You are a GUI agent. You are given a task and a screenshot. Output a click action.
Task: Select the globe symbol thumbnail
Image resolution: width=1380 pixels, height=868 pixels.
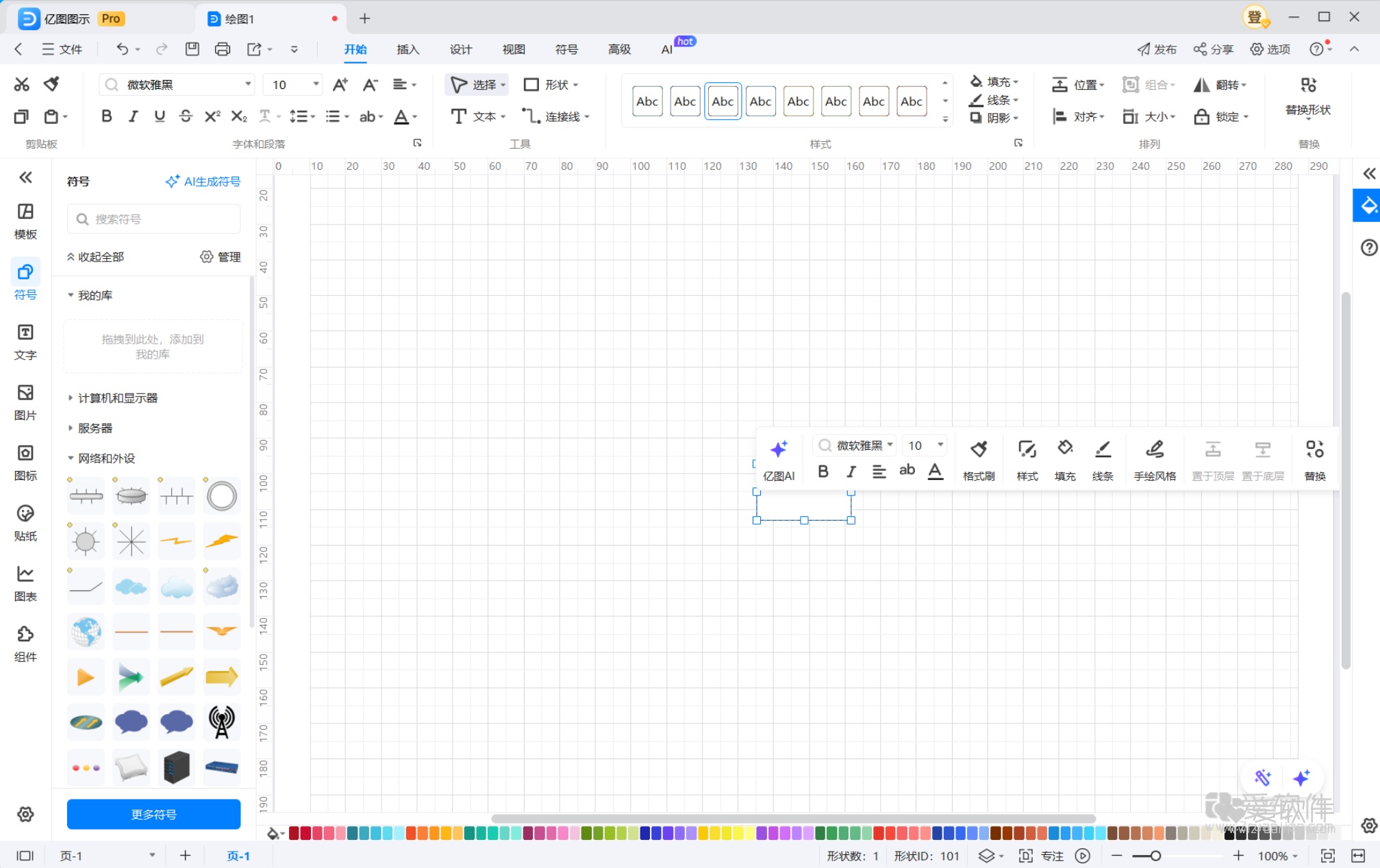(85, 631)
